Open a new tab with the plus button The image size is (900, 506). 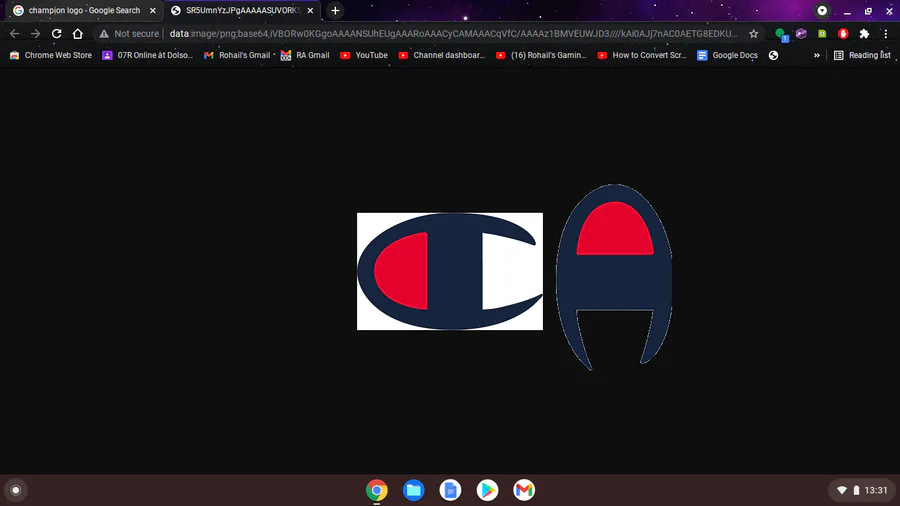(x=335, y=11)
